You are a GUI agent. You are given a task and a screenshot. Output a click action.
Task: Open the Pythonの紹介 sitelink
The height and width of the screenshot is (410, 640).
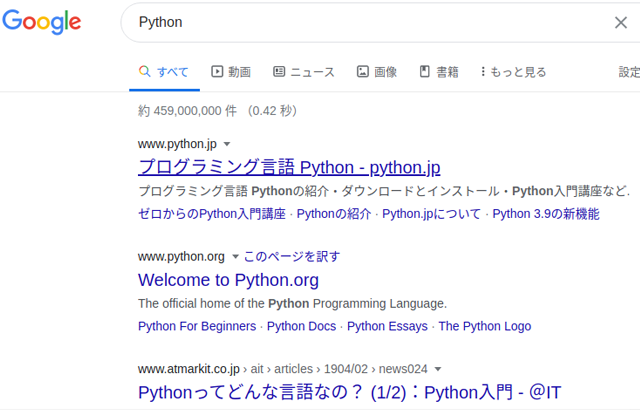click(x=333, y=214)
